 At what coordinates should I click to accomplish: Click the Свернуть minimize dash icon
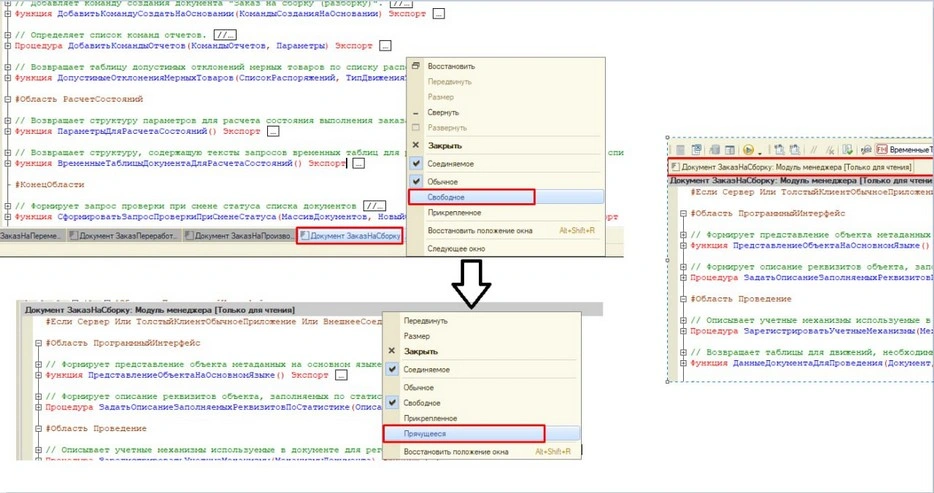pyautogui.click(x=416, y=113)
